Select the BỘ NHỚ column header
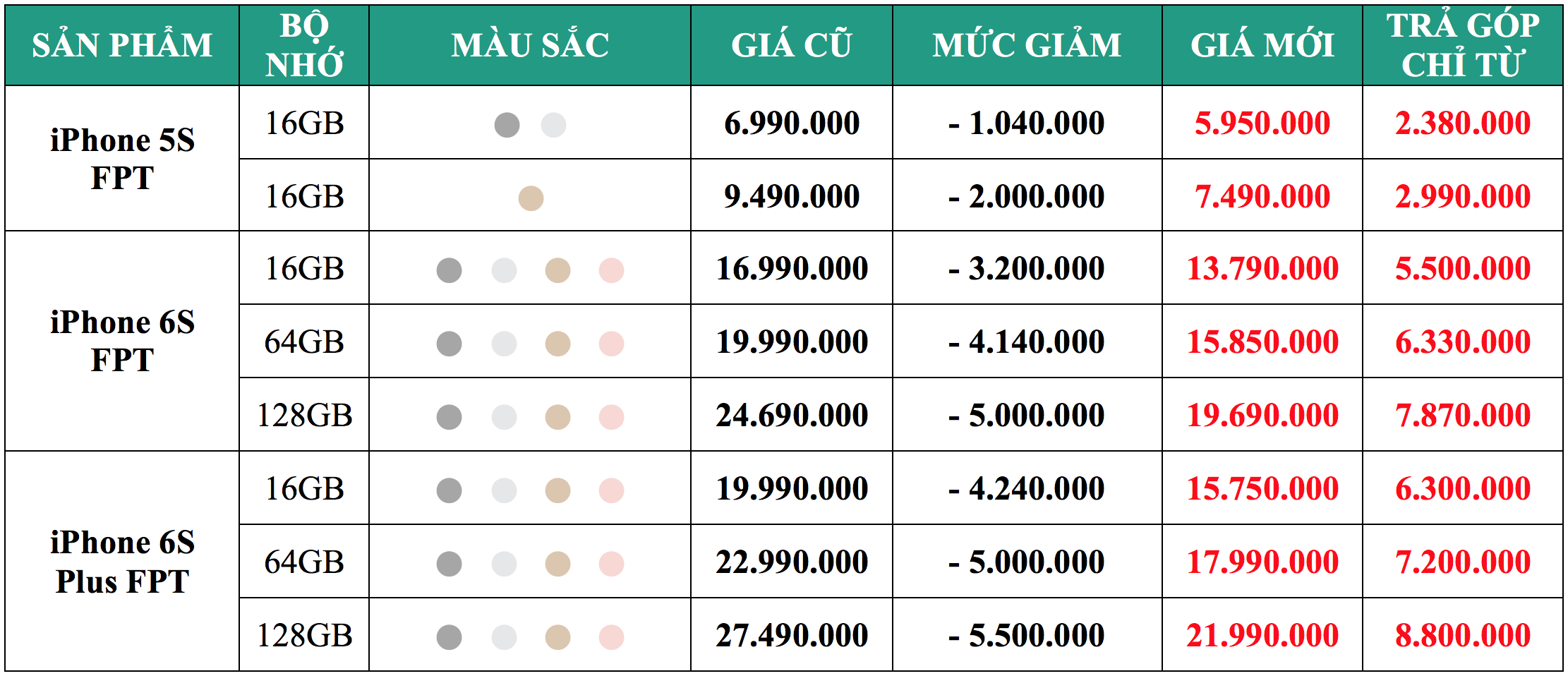The width and height of the screenshot is (1568, 676). pyautogui.click(x=304, y=45)
